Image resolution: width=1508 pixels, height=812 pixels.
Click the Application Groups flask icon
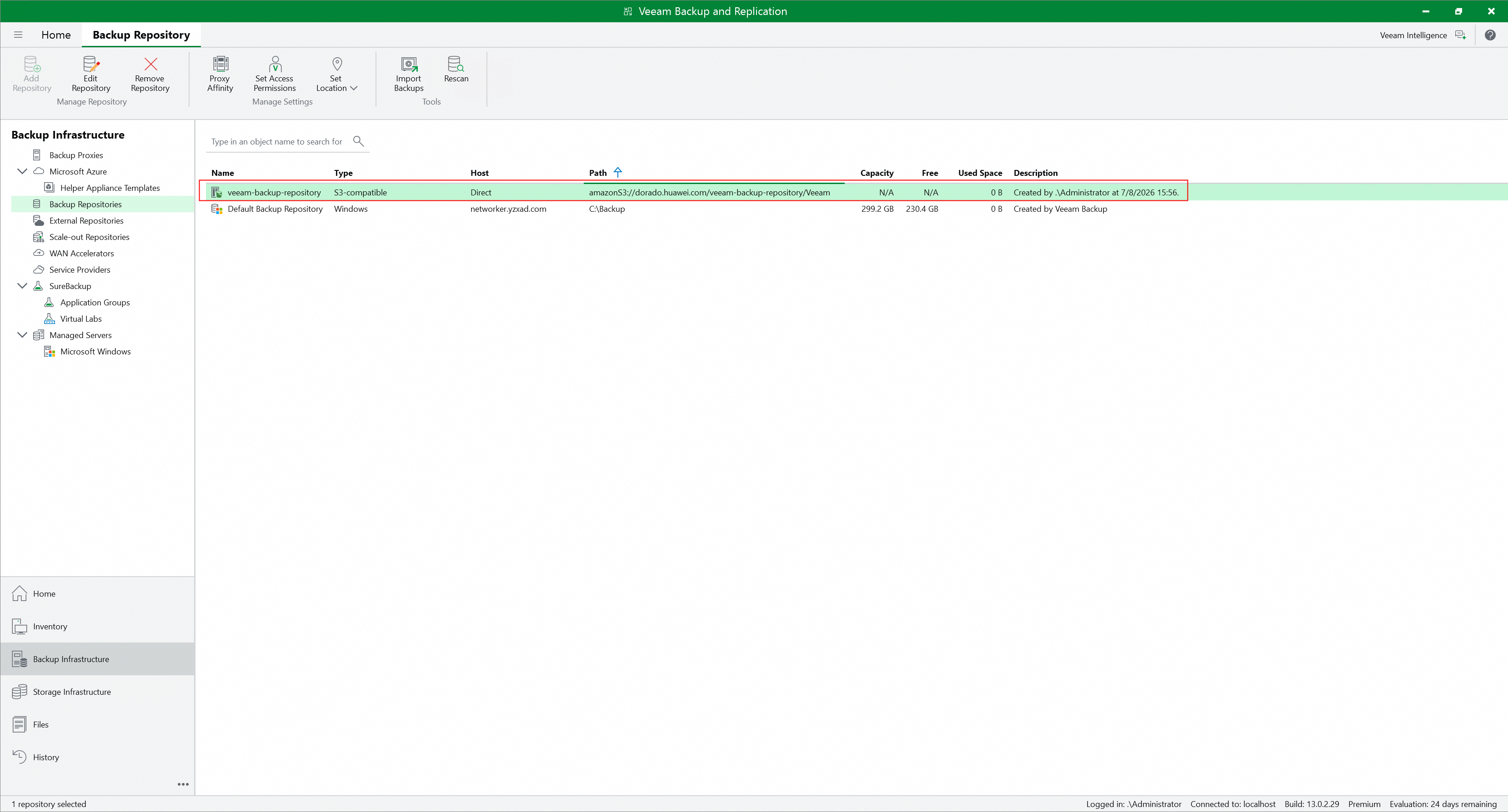click(x=49, y=303)
